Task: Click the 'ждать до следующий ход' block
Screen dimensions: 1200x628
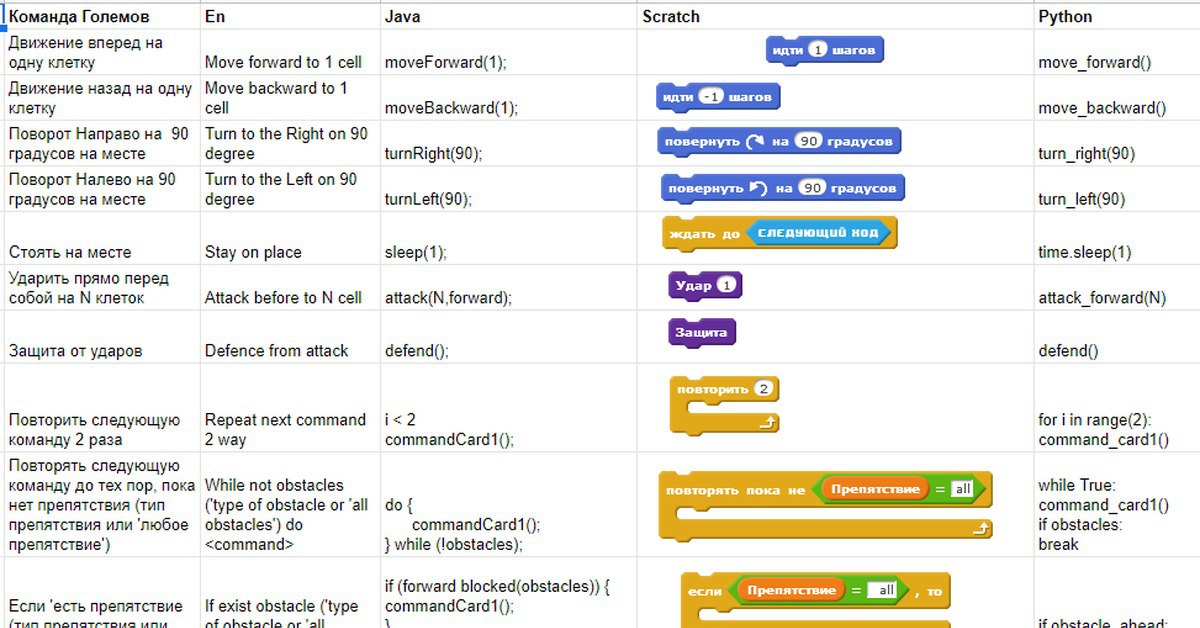Action: (779, 234)
